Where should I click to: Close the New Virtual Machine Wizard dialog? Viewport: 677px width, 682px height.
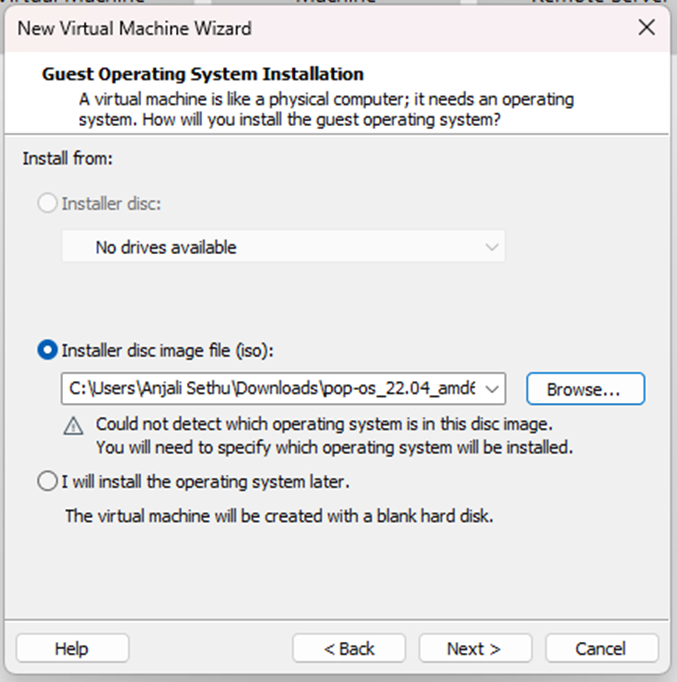point(647,28)
